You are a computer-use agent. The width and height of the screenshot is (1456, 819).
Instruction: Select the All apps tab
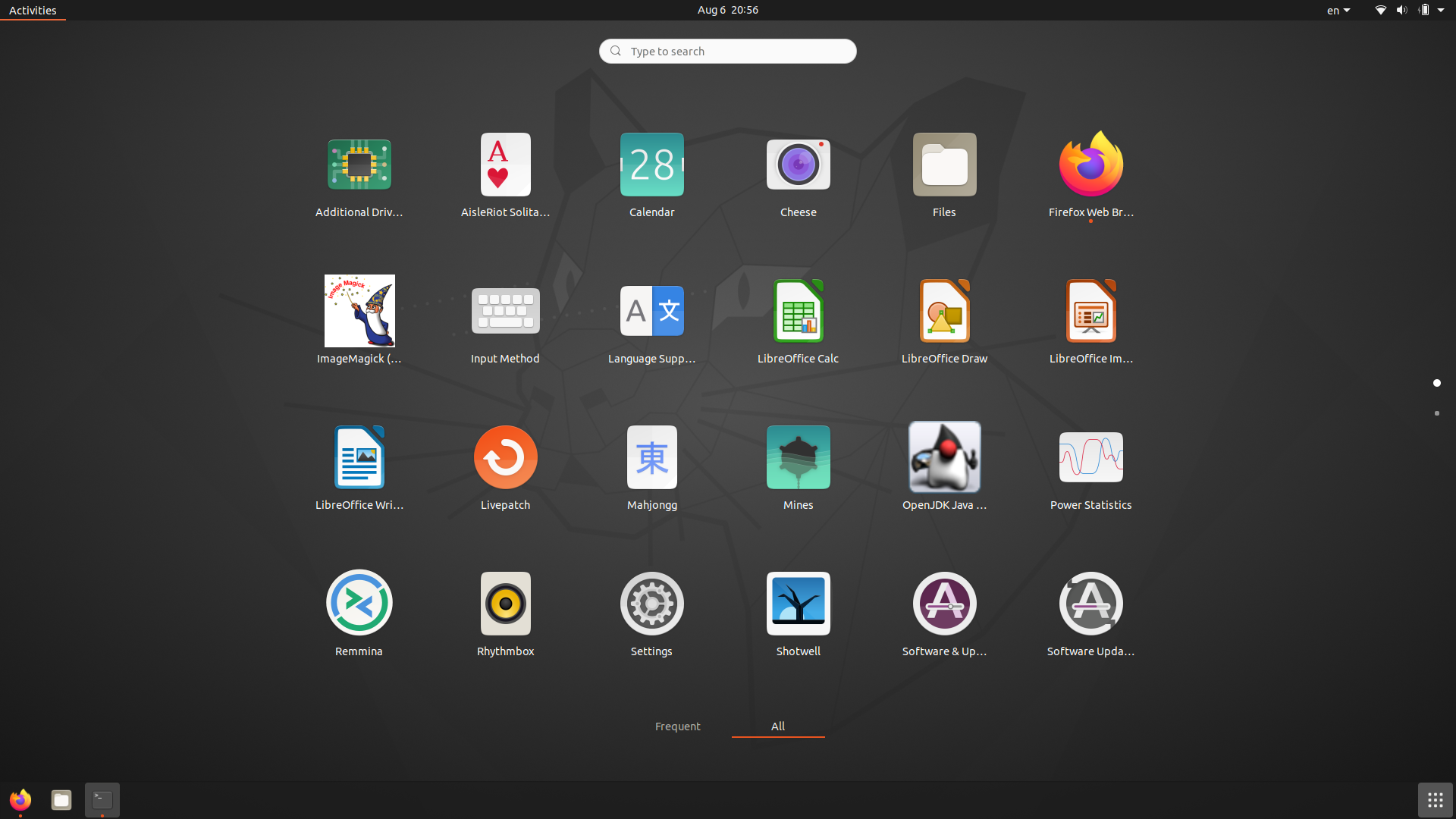pos(778,726)
